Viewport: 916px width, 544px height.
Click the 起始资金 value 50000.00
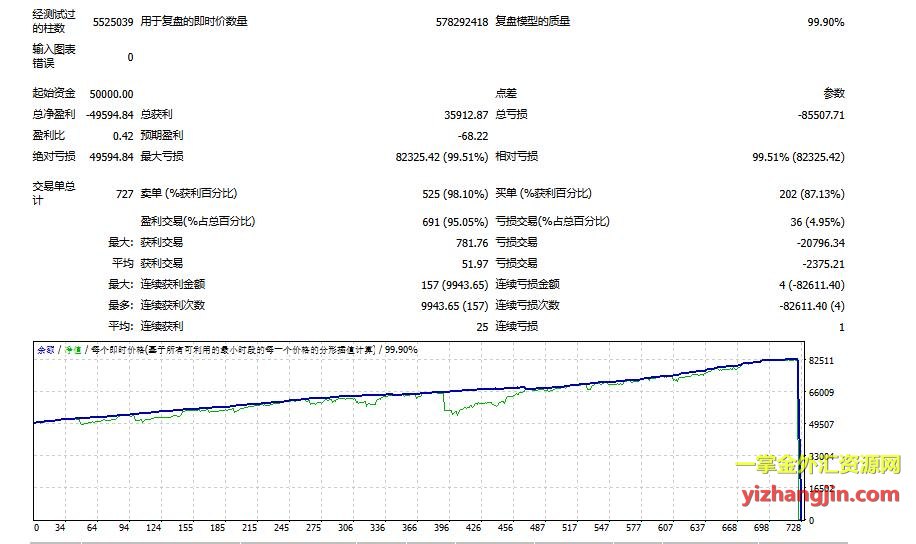click(112, 94)
